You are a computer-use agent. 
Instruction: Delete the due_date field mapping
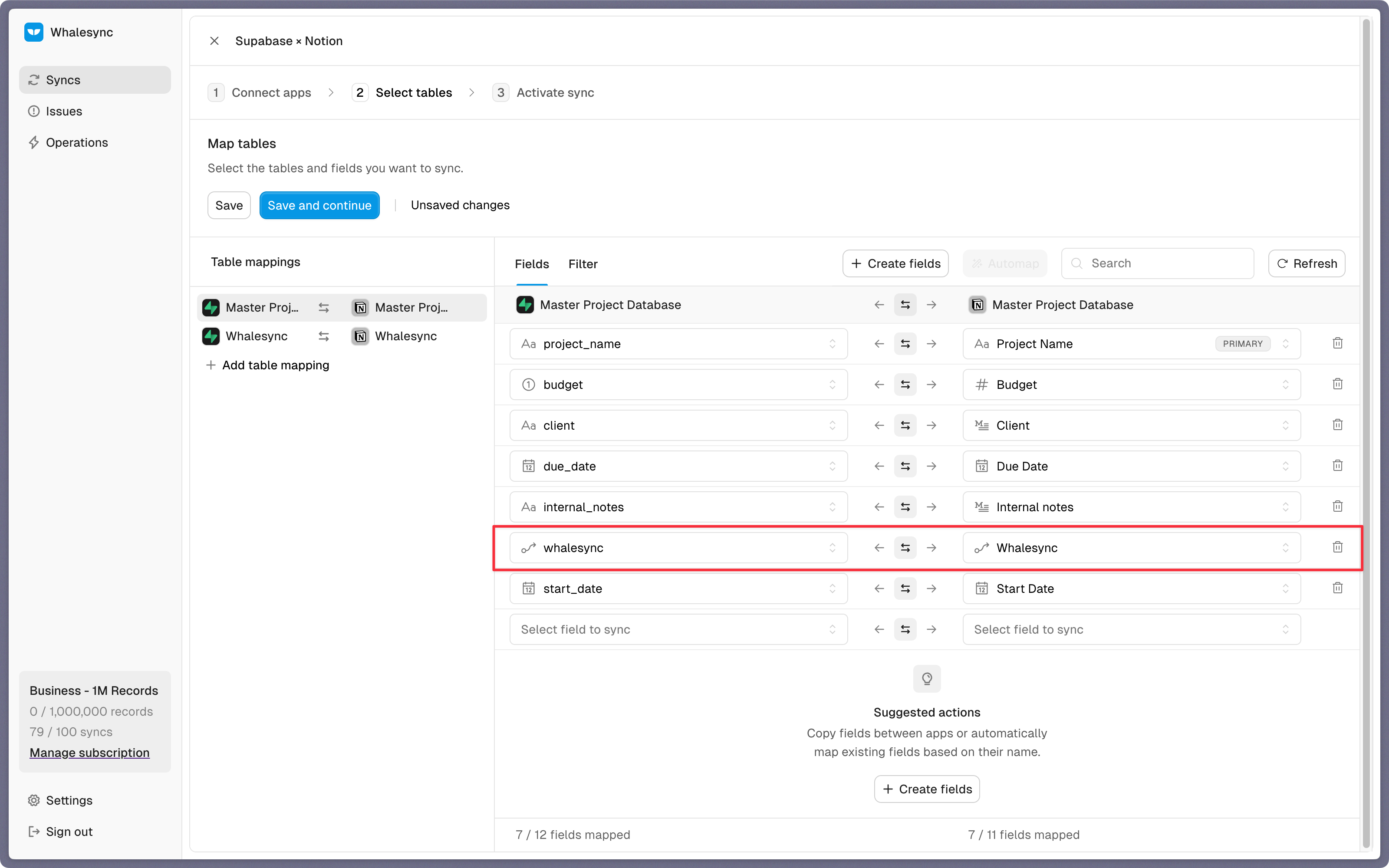[x=1337, y=466]
